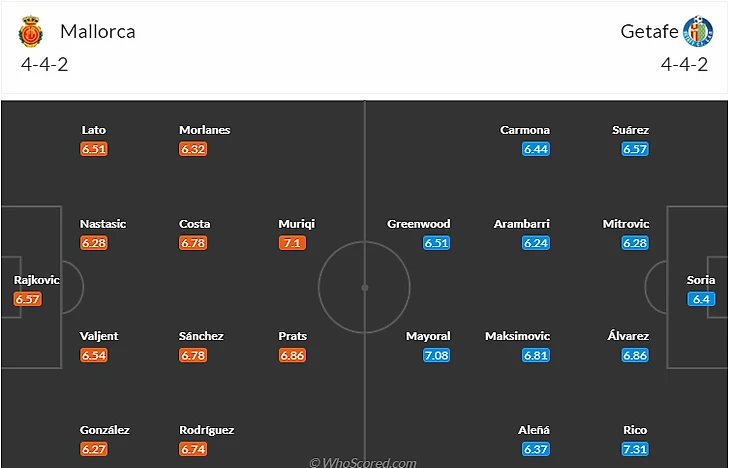Viewport: 730px width, 468px height.
Task: Click Costa's 6.78 rating badge
Action: coord(194,243)
